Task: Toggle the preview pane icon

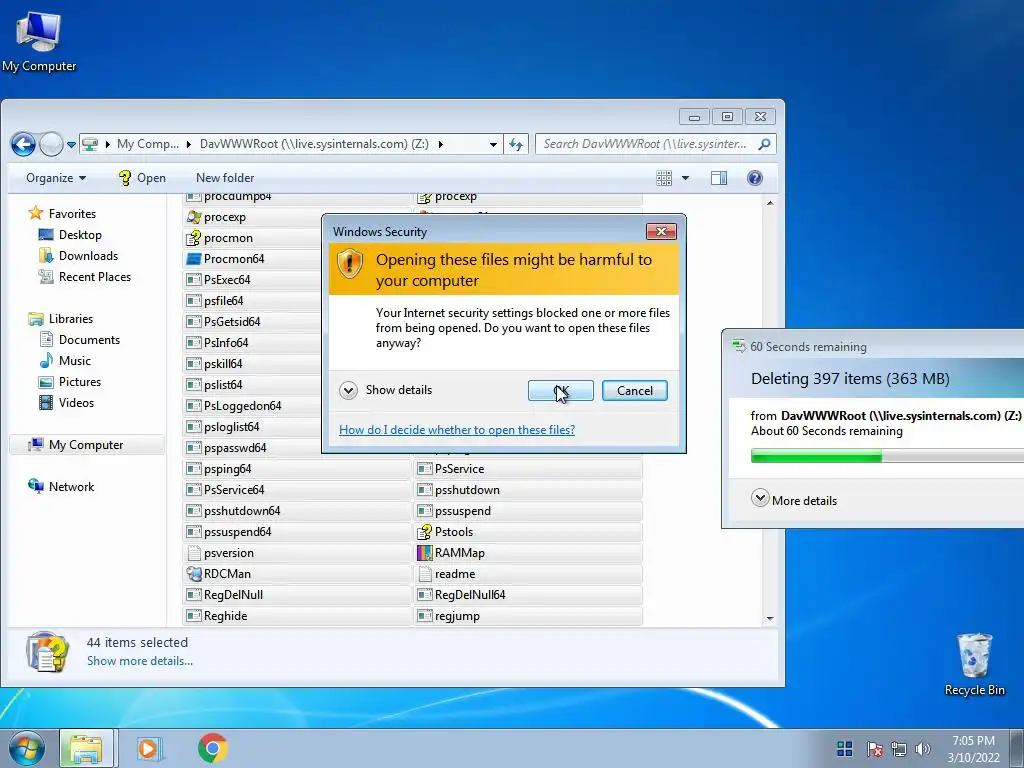Action: coord(719,178)
